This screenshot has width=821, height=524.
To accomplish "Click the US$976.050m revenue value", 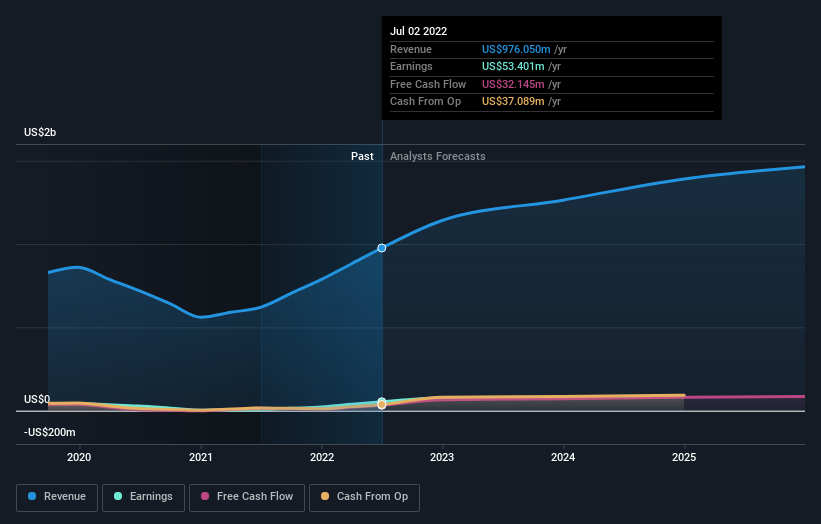I will coord(516,49).
